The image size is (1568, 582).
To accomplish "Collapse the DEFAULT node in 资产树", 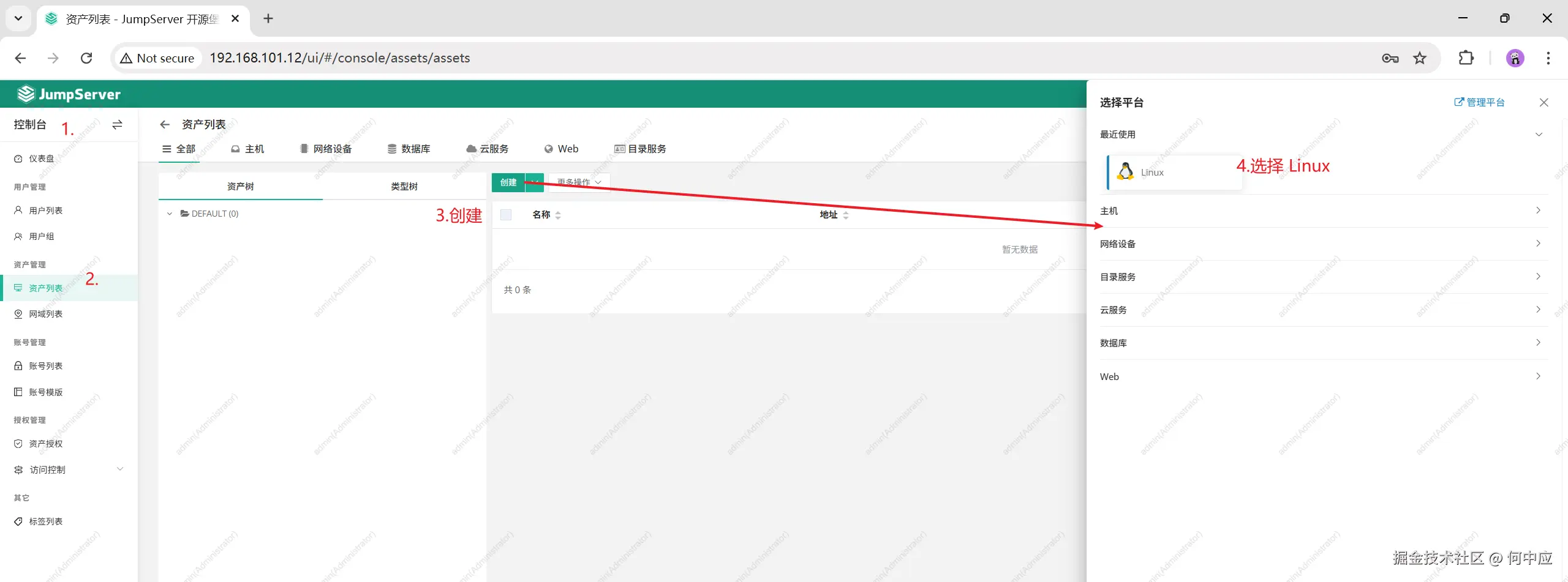I will (170, 214).
